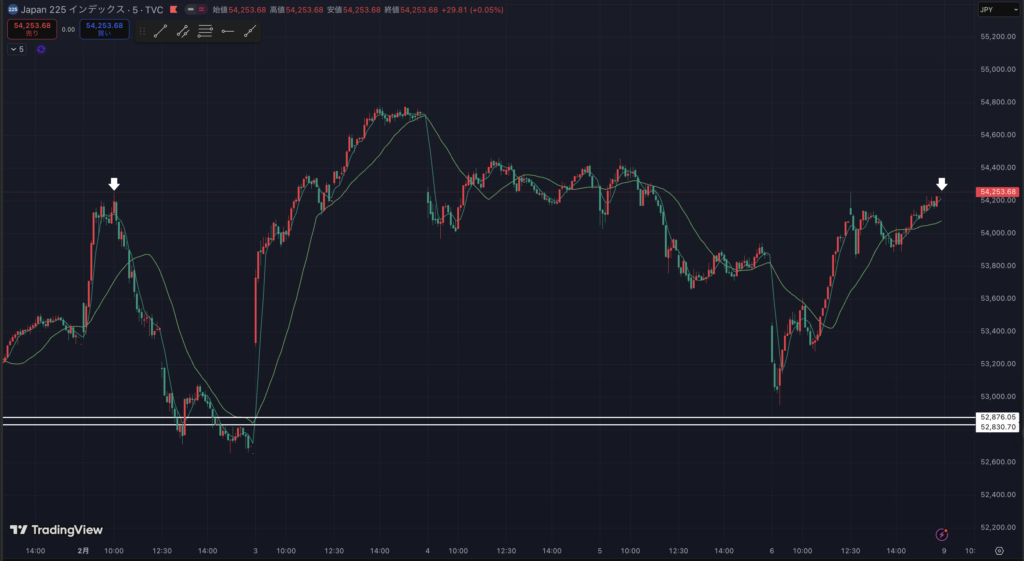Open chart settings gear at bottom right
The image size is (1024, 561).
pyautogui.click(x=999, y=551)
